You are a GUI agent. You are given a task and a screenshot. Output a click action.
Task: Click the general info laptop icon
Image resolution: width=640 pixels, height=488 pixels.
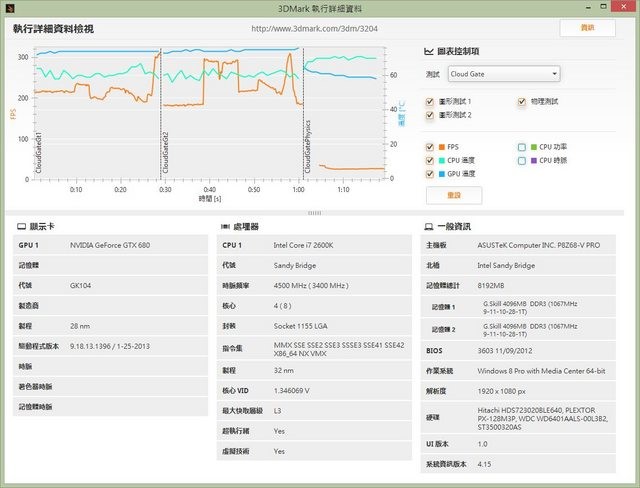429,227
